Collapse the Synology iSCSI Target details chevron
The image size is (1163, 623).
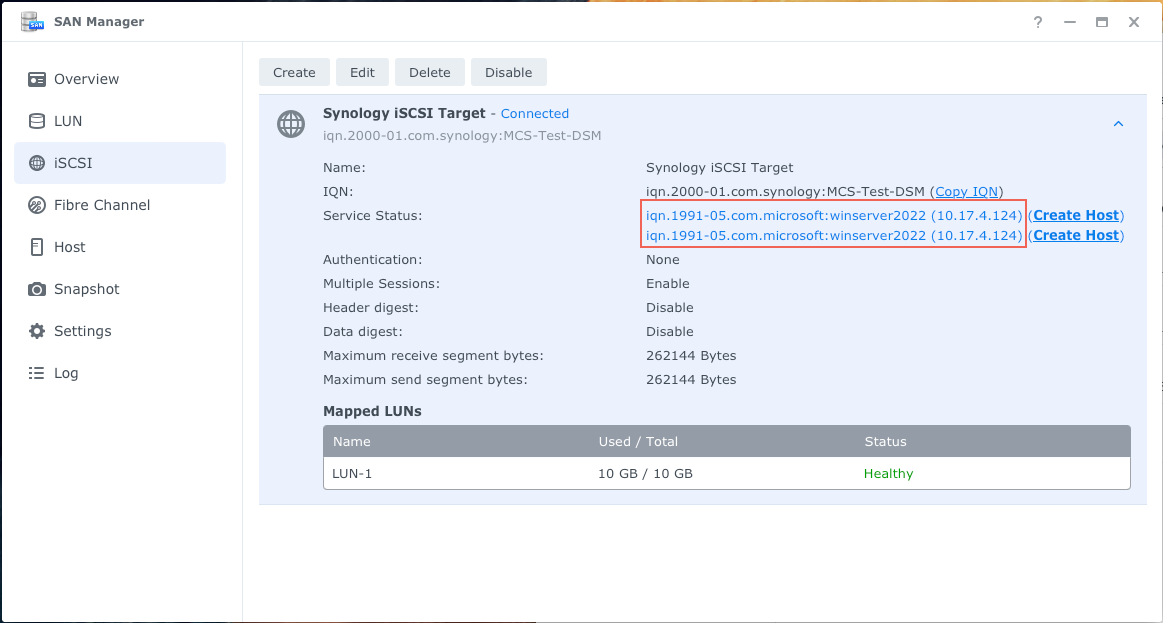click(1118, 124)
